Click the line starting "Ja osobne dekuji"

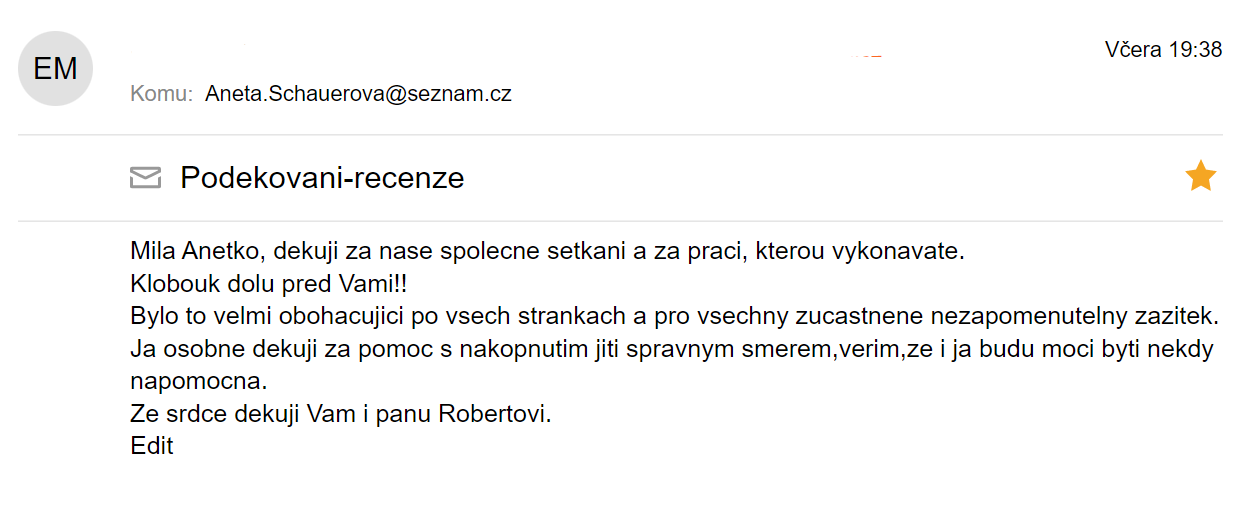(x=672, y=350)
